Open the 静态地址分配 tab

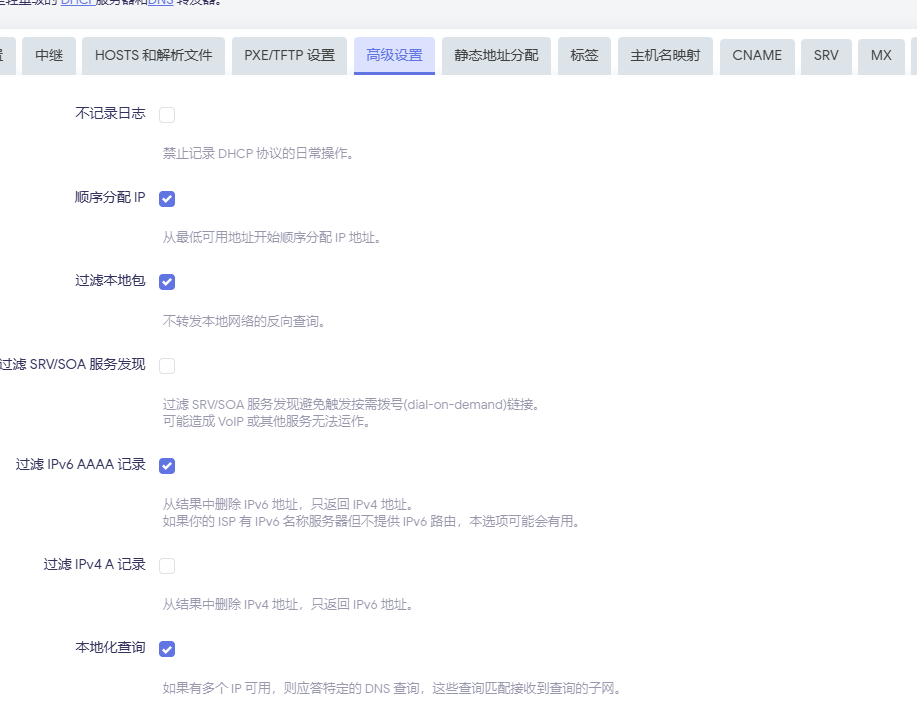click(496, 56)
